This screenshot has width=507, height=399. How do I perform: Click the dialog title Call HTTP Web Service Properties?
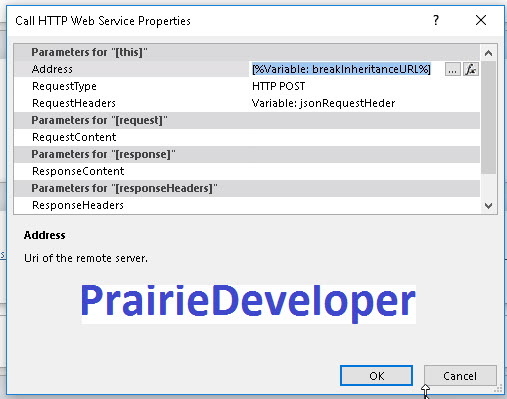103,21
